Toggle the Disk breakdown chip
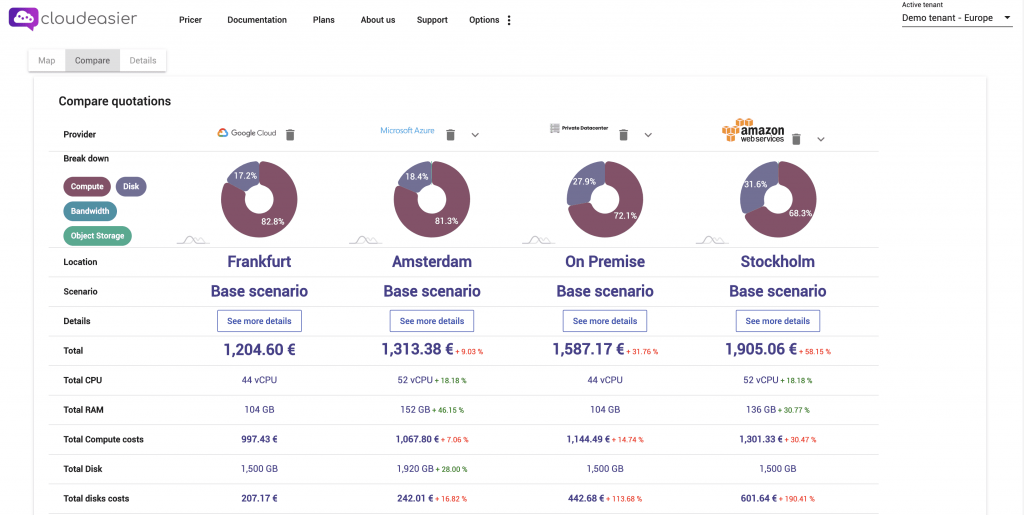The image size is (1024, 515). tap(131, 187)
